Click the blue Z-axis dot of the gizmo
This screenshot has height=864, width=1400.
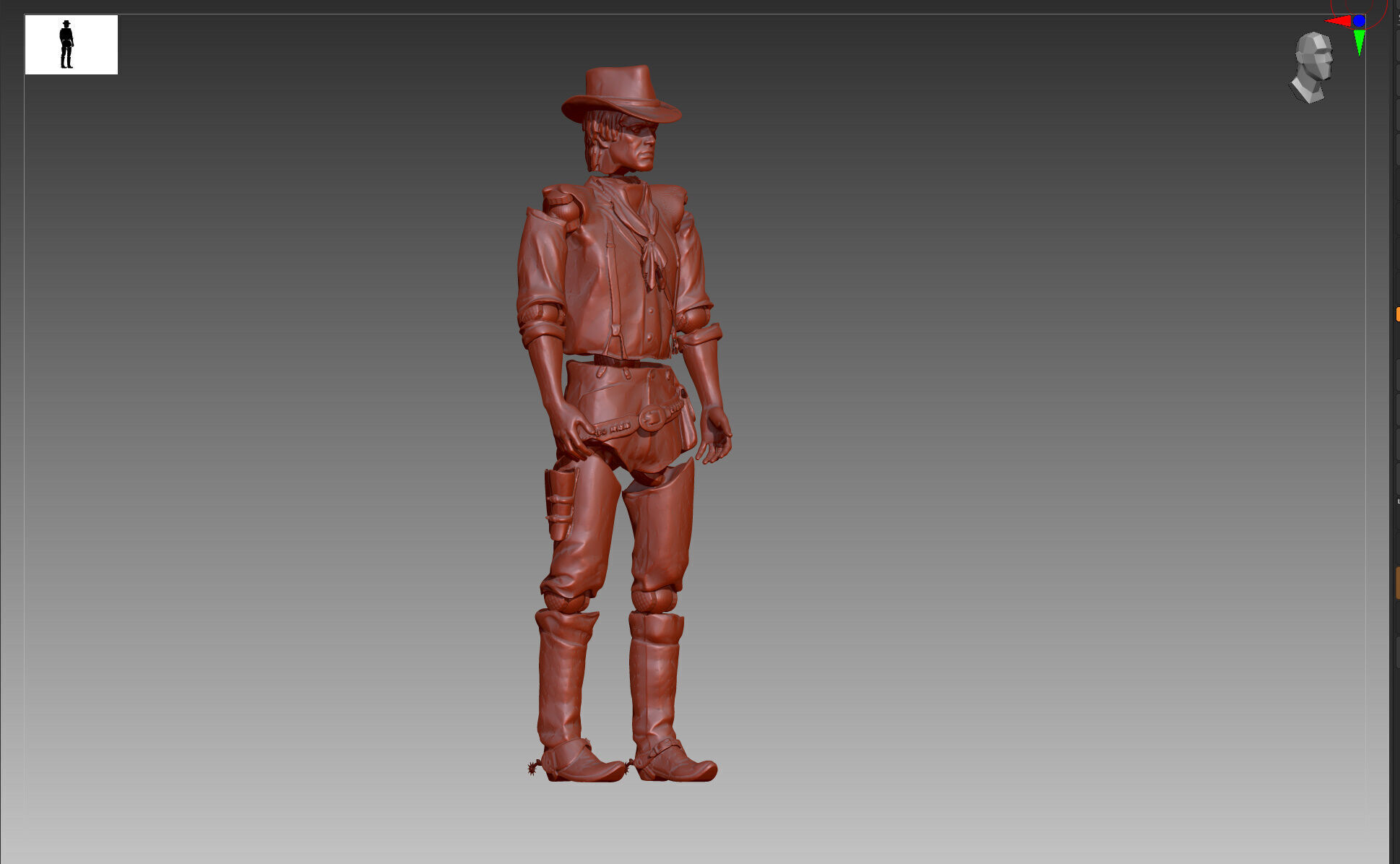[1359, 21]
